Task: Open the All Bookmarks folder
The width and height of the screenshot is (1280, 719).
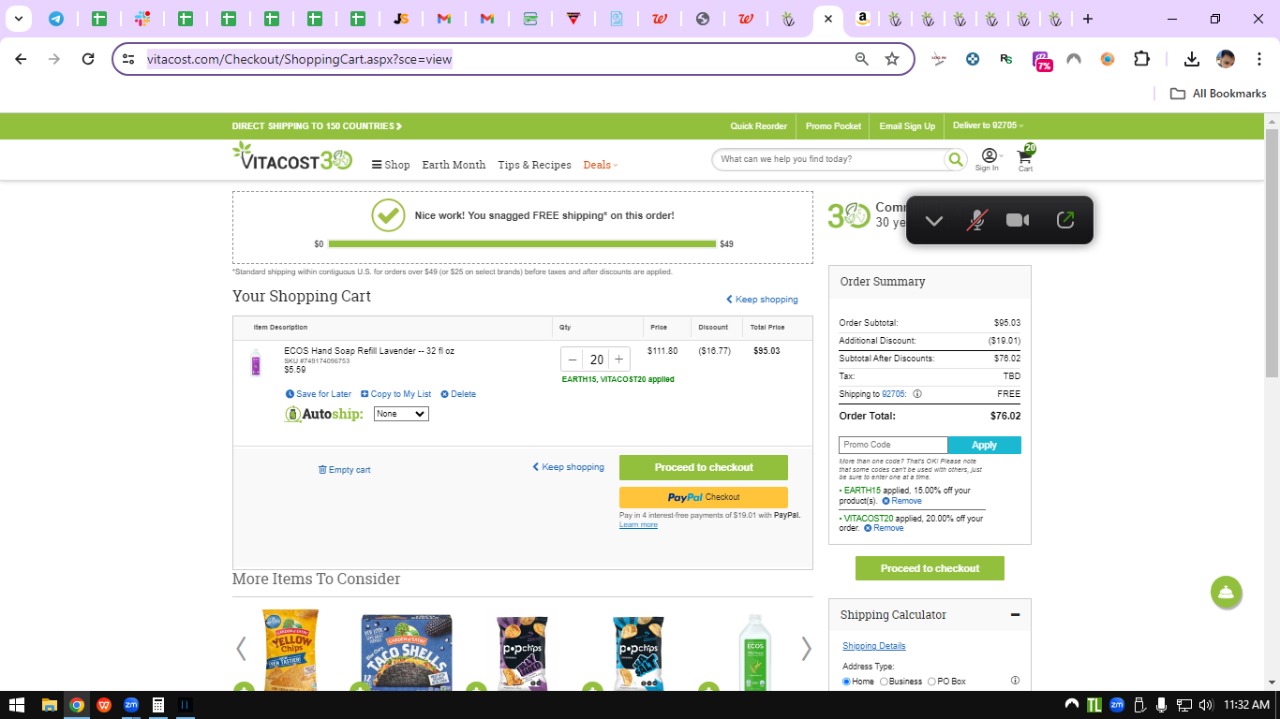Action: pos(1218,93)
